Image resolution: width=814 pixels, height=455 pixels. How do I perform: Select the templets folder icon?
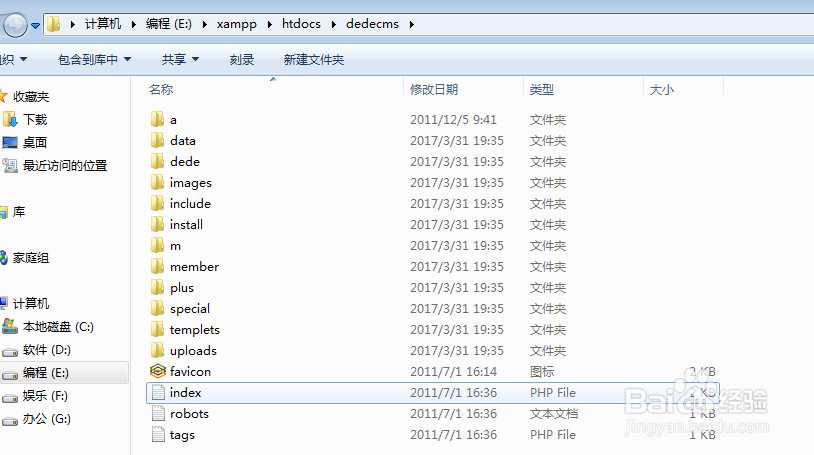157,329
